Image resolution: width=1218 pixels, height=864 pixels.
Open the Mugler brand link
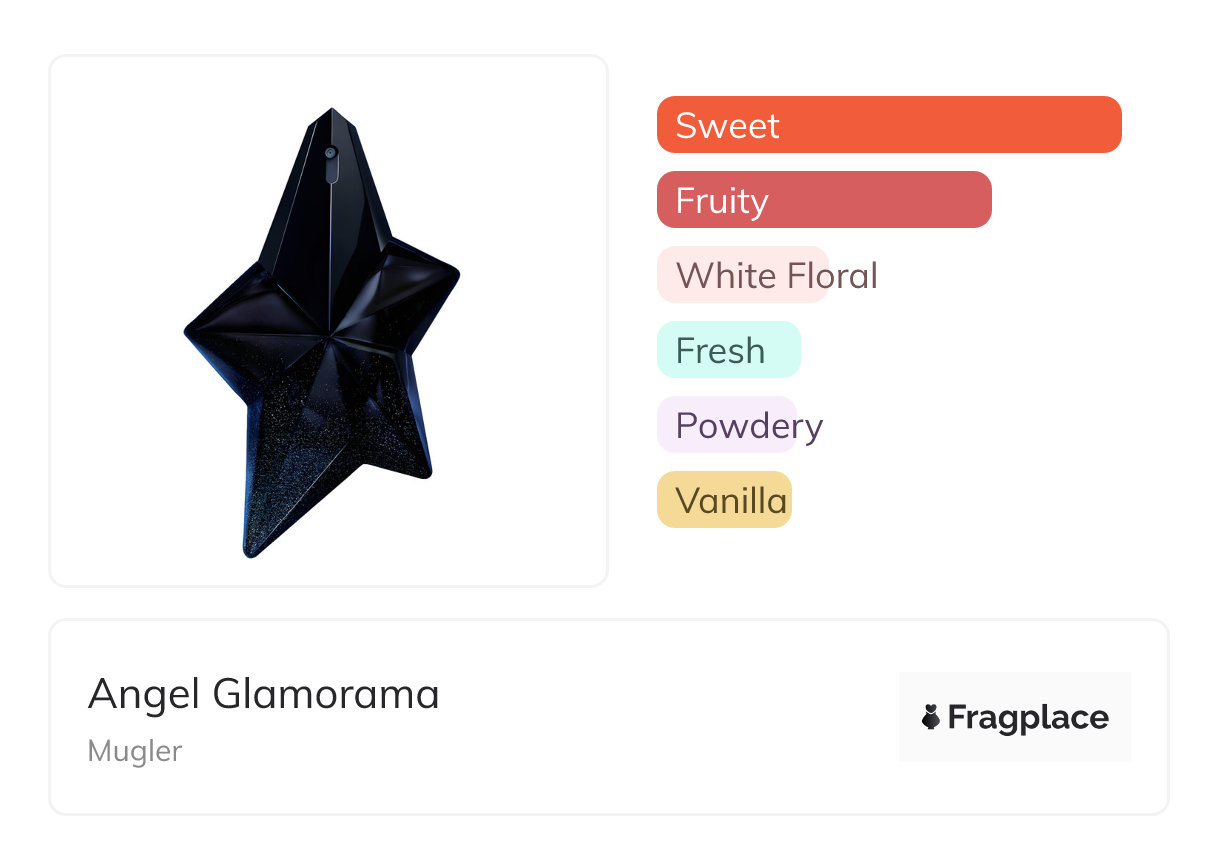pyautogui.click(x=135, y=751)
